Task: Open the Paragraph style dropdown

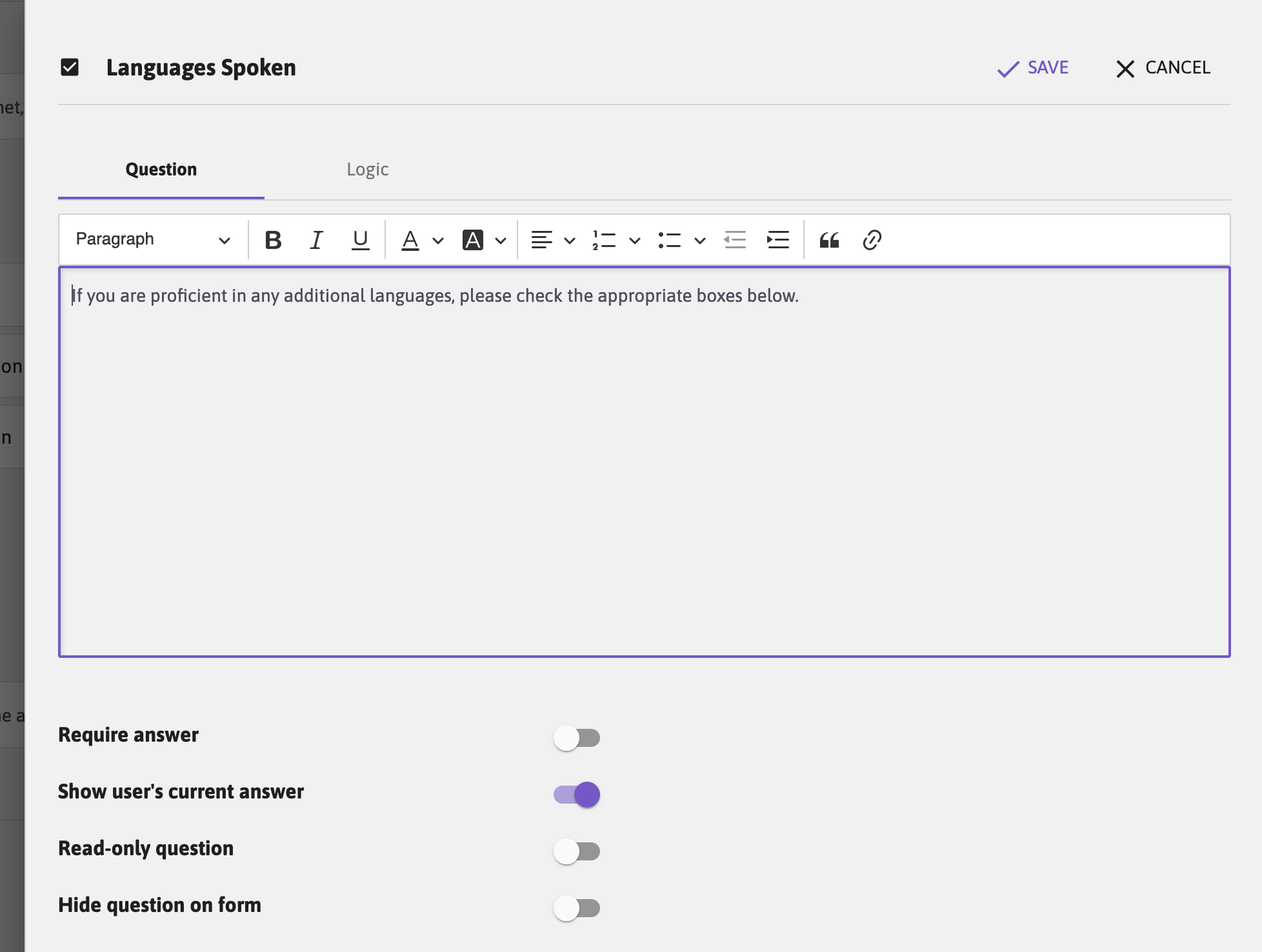Action: tap(152, 239)
